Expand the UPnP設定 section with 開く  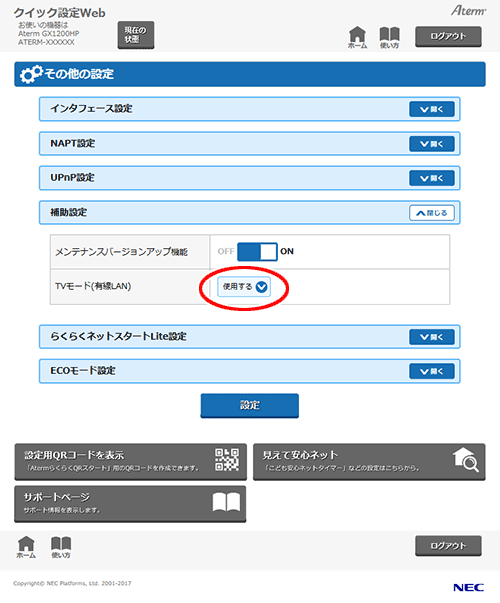pos(432,178)
